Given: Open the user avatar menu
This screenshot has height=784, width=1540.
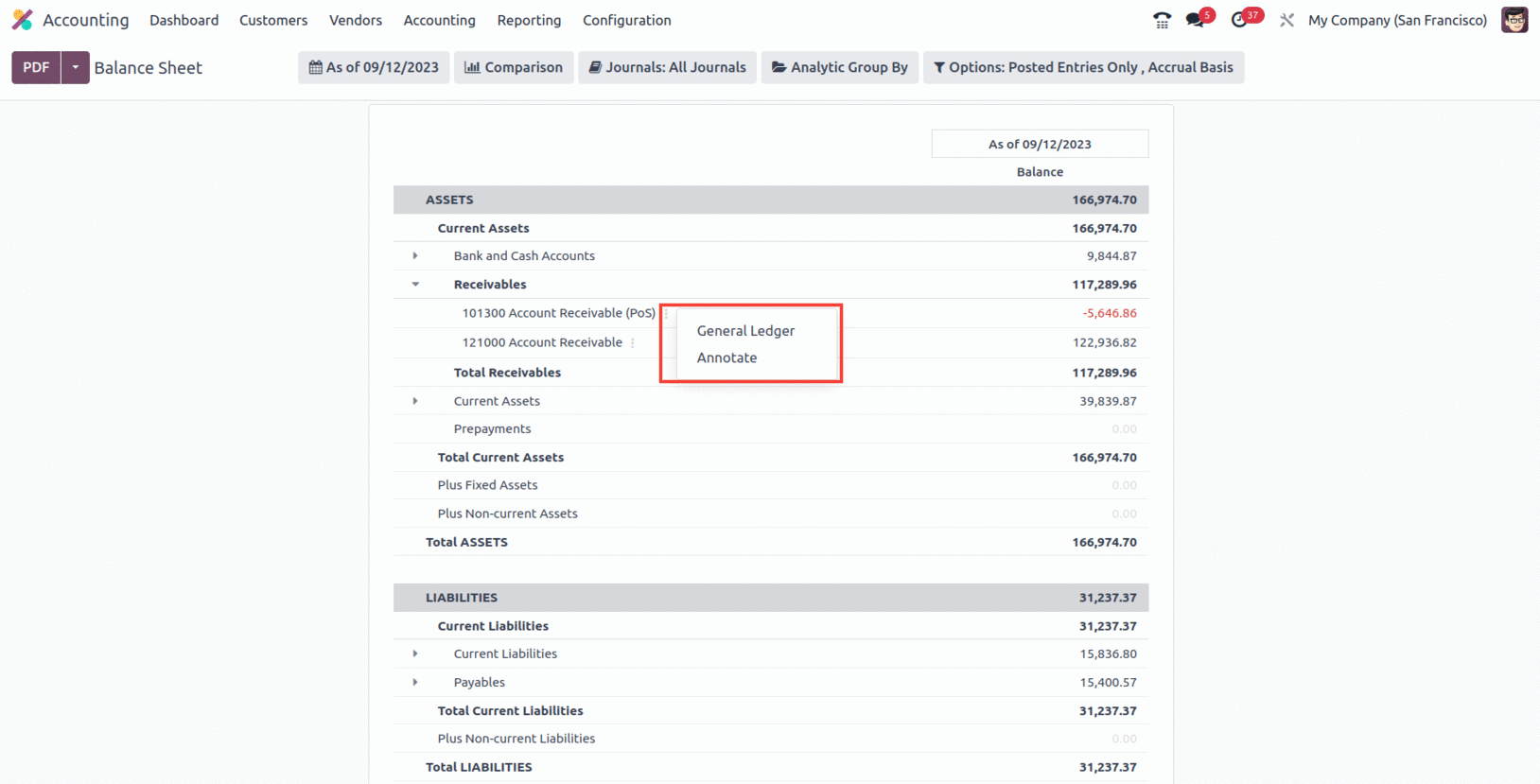Looking at the screenshot, I should pyautogui.click(x=1514, y=20).
